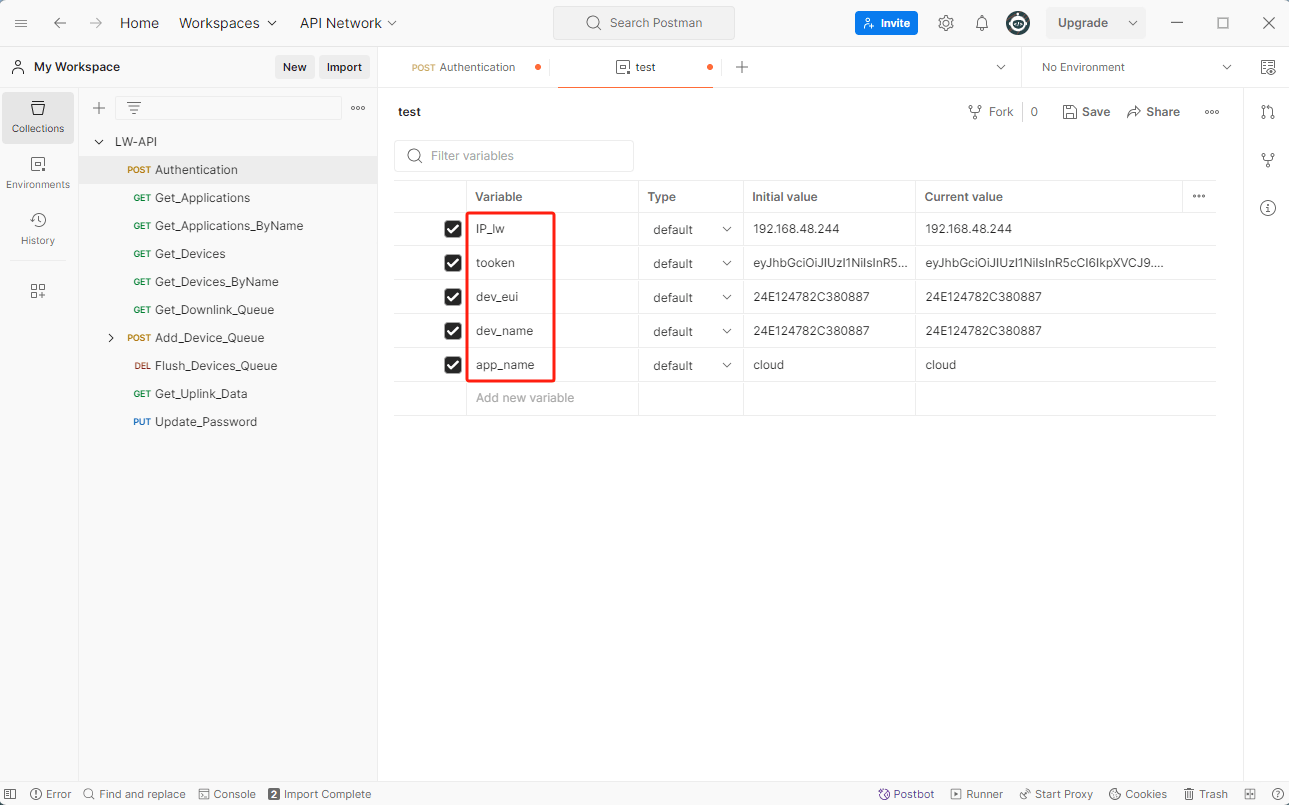Fork the test collection
Image resolution: width=1289 pixels, height=805 pixels.
point(991,112)
